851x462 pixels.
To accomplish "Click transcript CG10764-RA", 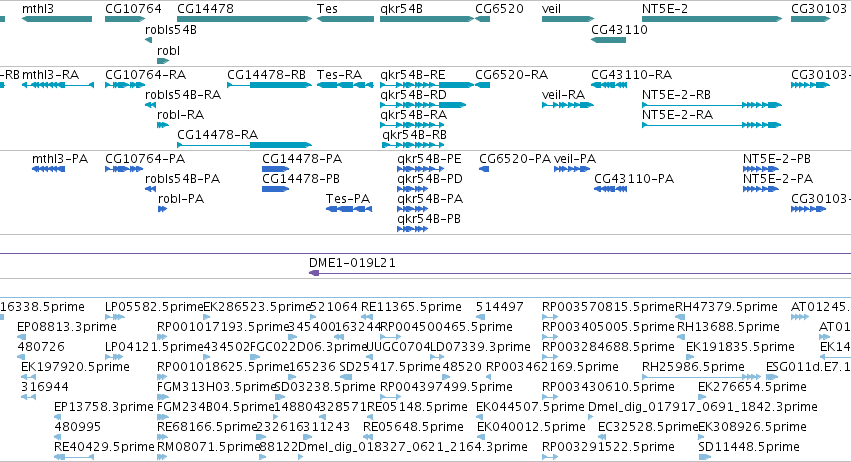I will (125, 85).
